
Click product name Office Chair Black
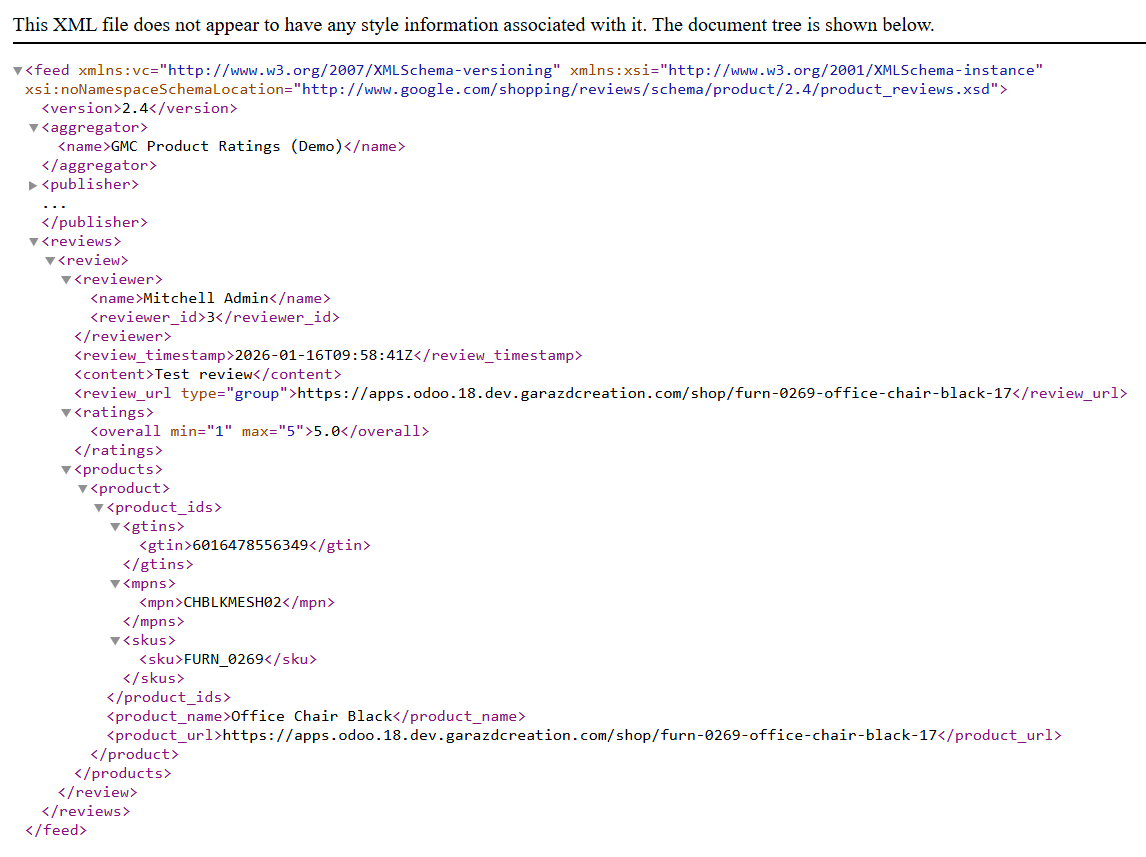(312, 716)
